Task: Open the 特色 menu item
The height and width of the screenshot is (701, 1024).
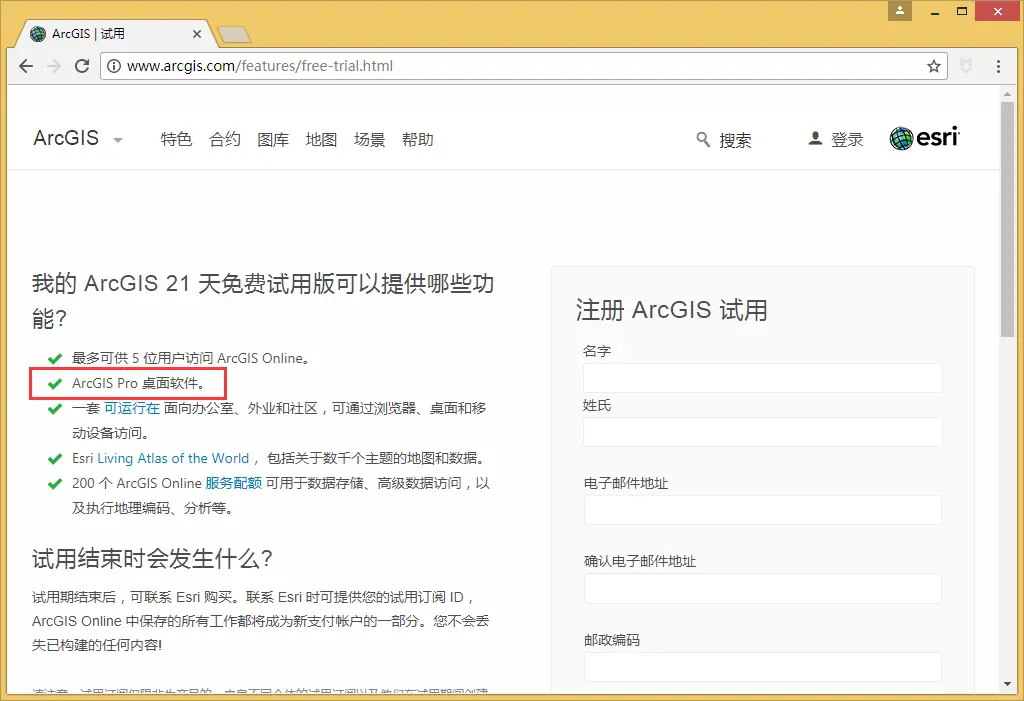Action: pos(176,139)
